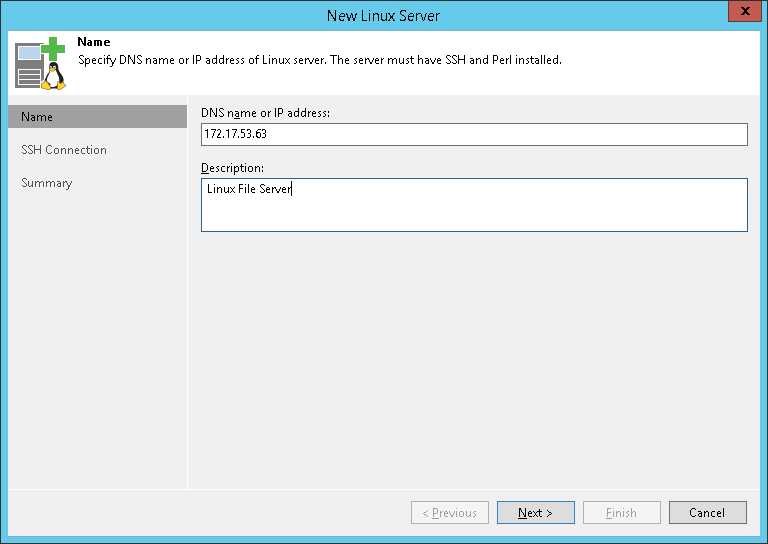Close the New Linux Server dialog
The image size is (768, 544).
741,15
